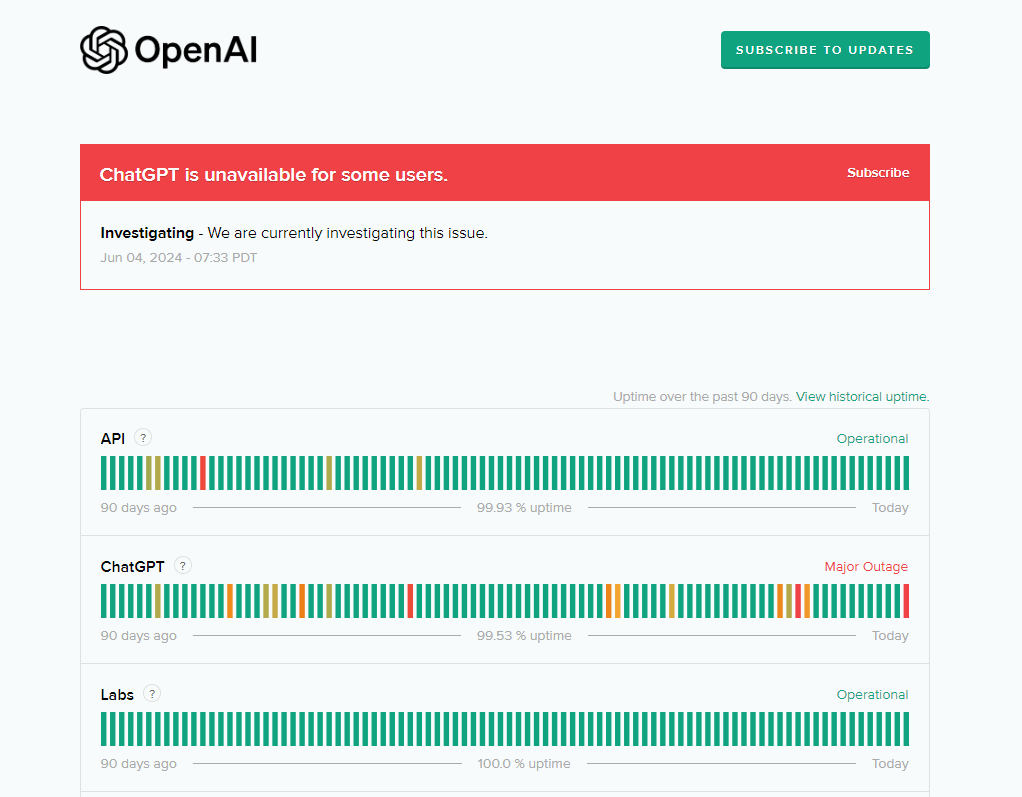This screenshot has width=1022, height=797.
Task: Click 'Today' under the Labs chart
Action: click(890, 764)
